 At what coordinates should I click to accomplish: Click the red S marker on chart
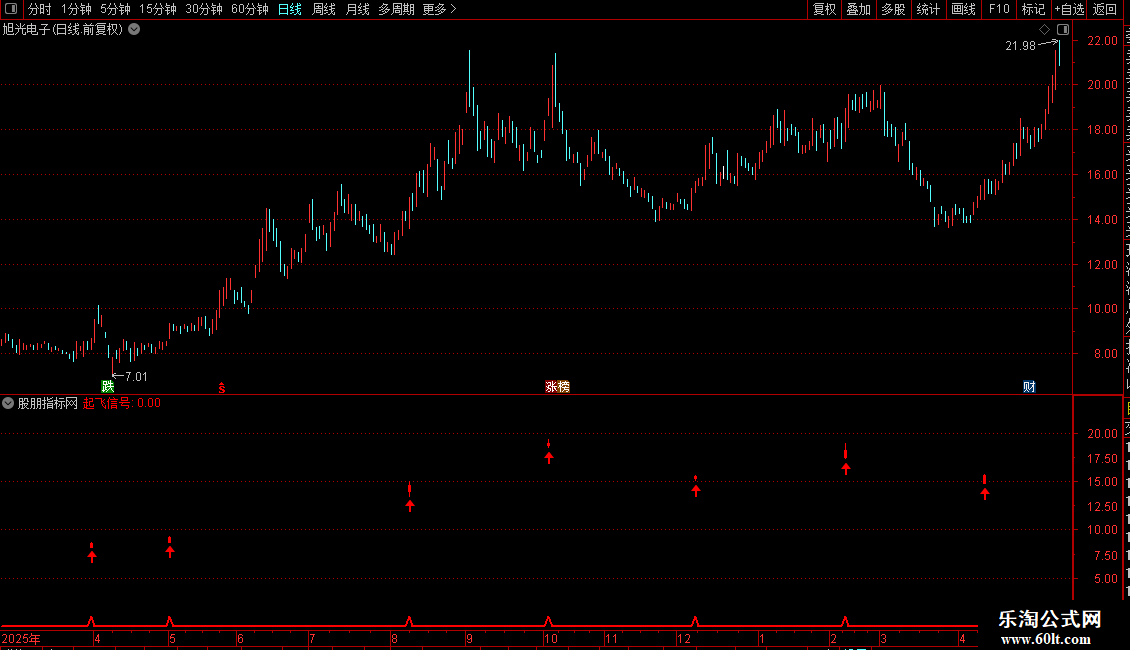coord(222,388)
